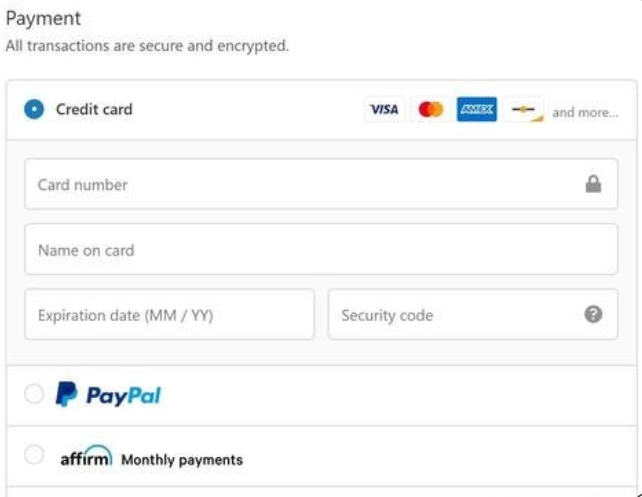The width and height of the screenshot is (642, 497).
Task: Focus the Card number field
Action: (321, 184)
